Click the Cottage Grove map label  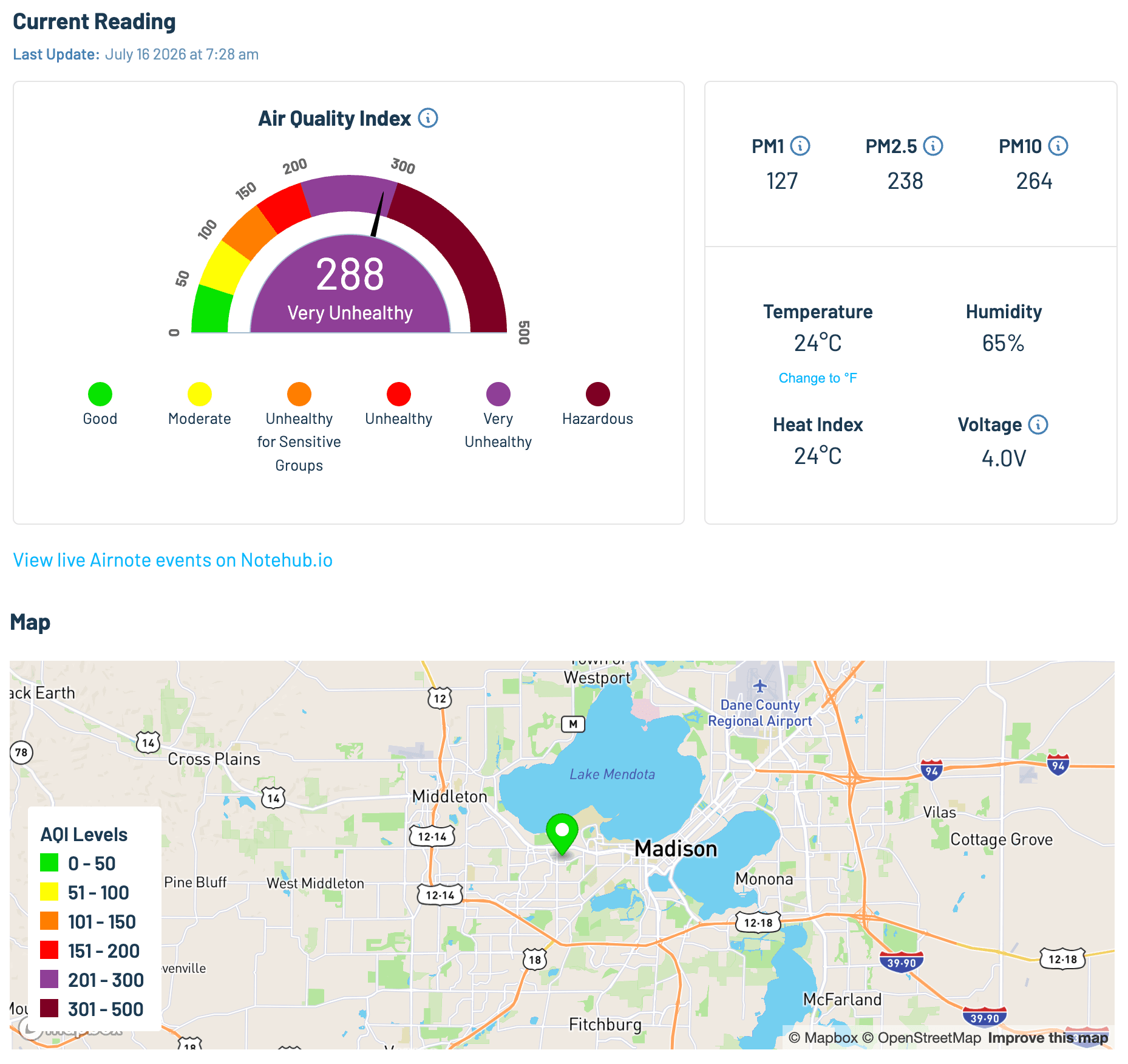(x=1001, y=839)
